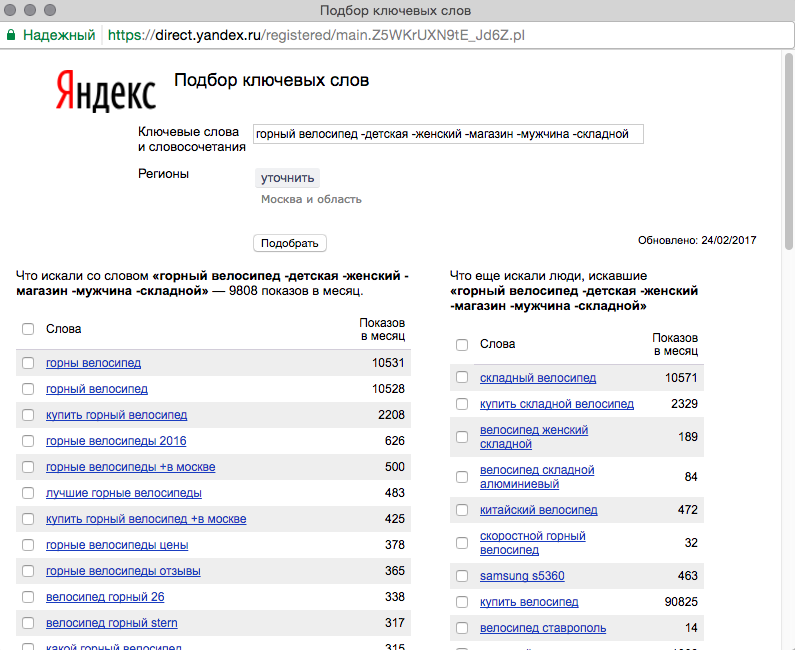
Task: Click the Яндекс logo
Action: (105, 90)
